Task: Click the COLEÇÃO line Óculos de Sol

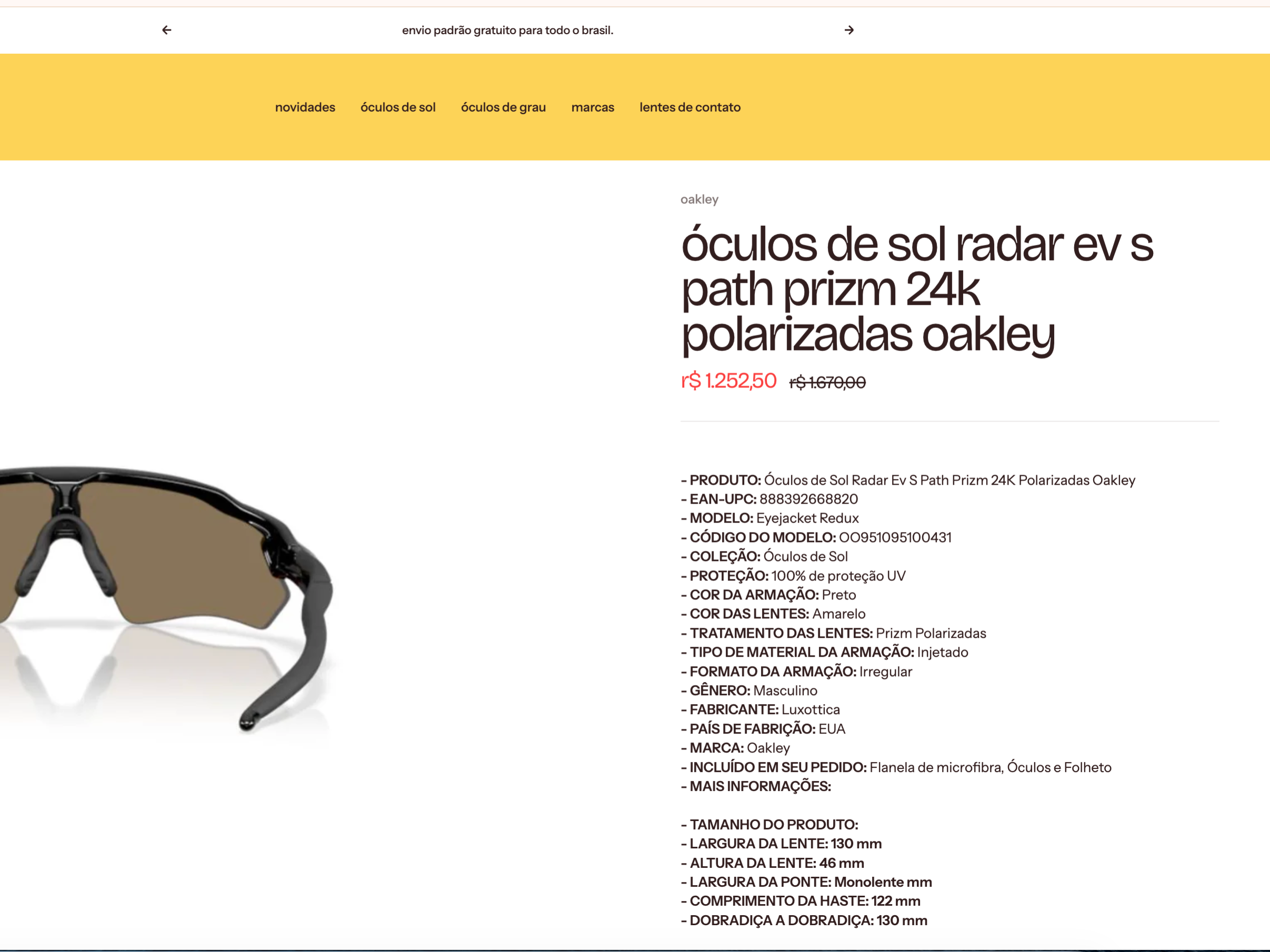Action: pyautogui.click(x=764, y=556)
